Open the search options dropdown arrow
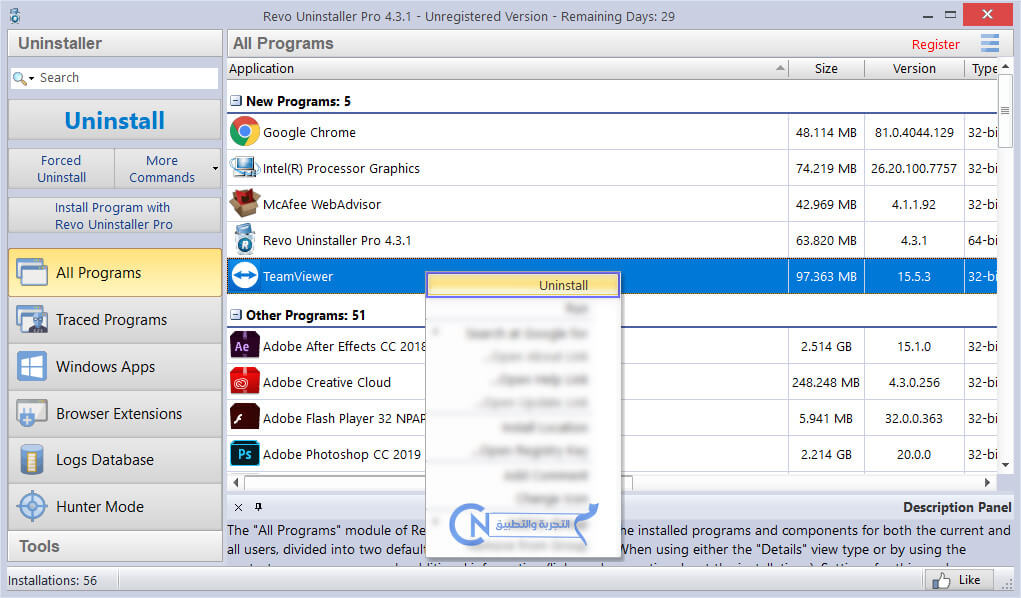Screen dimensions: 1021x598 pyautogui.click(x=31, y=78)
